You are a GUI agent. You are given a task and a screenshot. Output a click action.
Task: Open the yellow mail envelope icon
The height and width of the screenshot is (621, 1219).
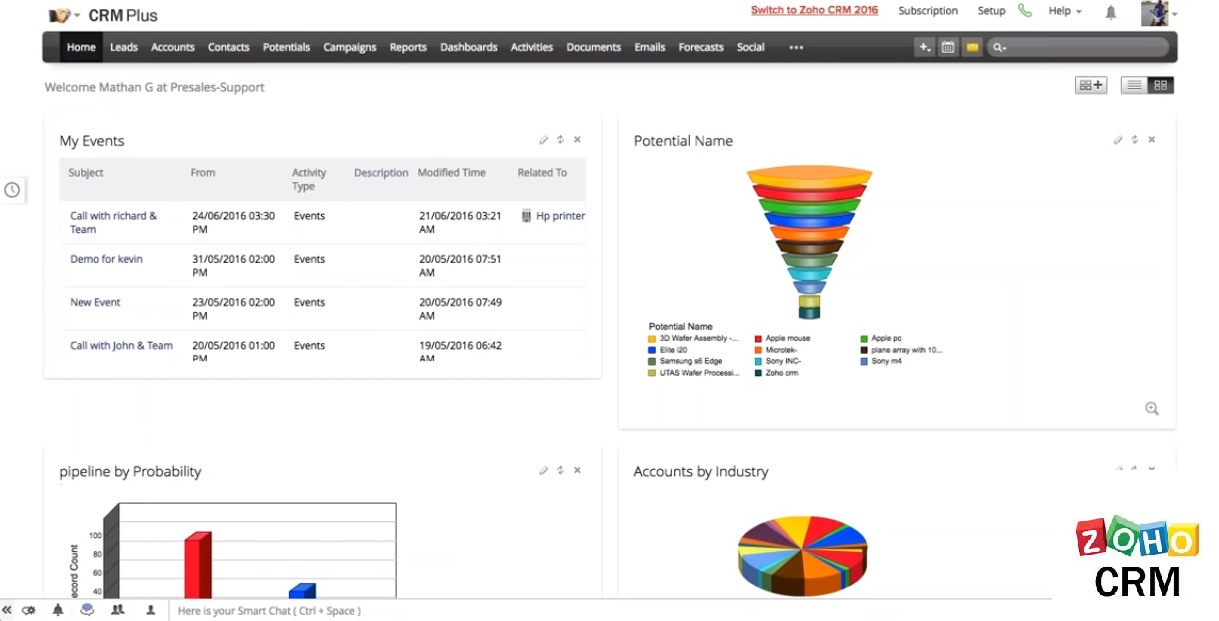(x=972, y=47)
